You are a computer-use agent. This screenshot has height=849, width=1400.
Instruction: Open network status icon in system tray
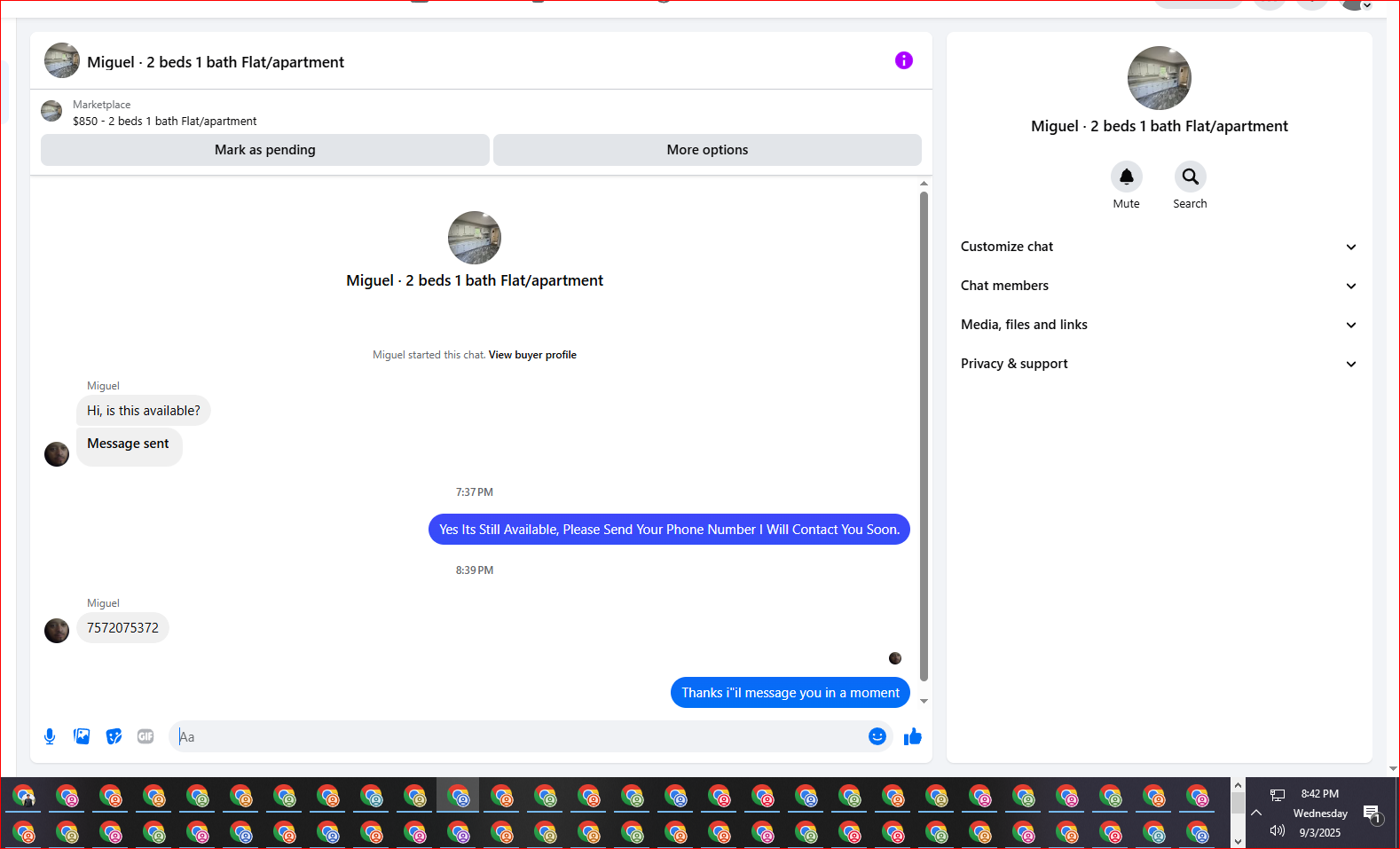[1278, 795]
